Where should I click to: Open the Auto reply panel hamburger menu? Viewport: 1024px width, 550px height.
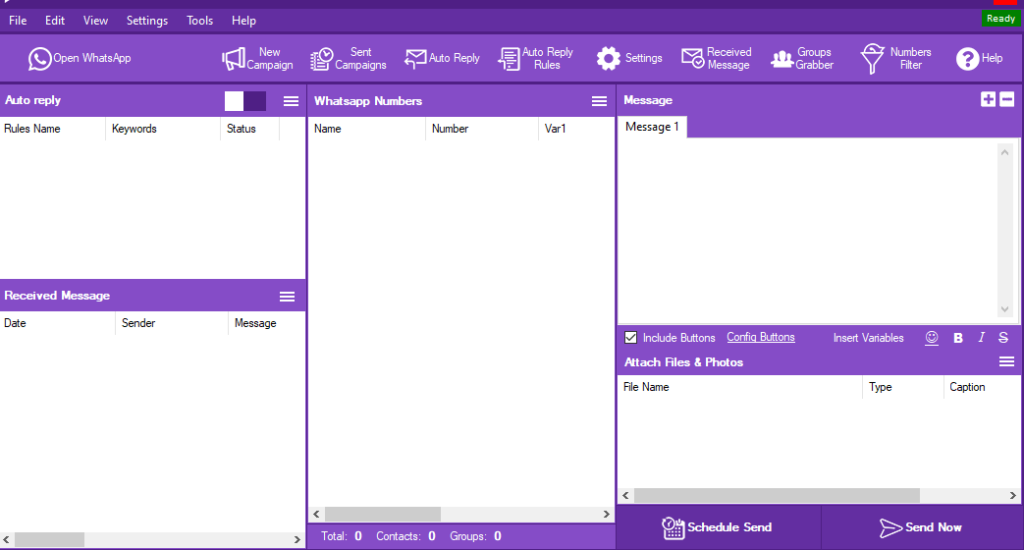coord(291,101)
